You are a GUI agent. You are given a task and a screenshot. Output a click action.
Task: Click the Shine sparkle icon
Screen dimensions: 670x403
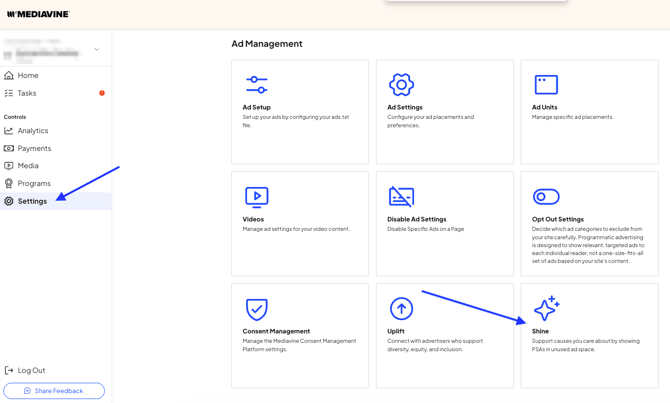tap(547, 308)
